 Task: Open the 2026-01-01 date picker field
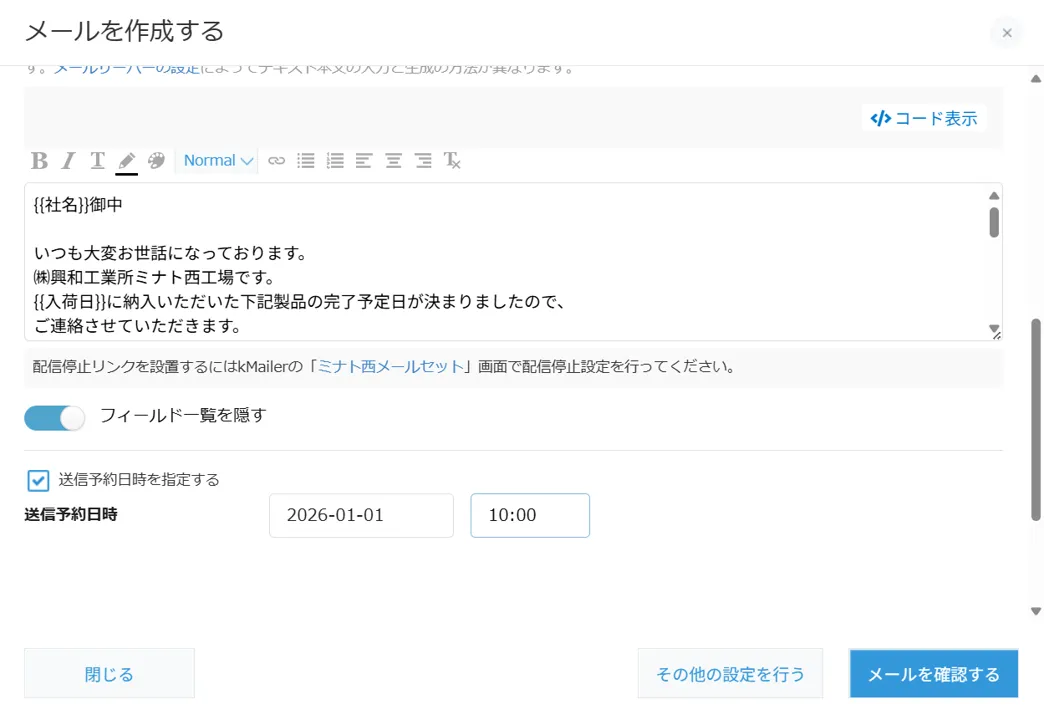click(361, 516)
